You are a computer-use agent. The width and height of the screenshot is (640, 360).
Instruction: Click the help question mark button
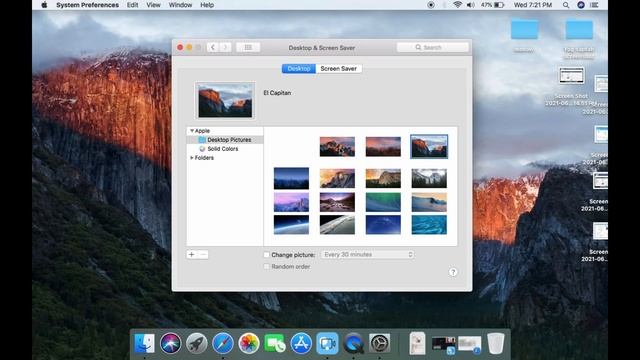(453, 272)
